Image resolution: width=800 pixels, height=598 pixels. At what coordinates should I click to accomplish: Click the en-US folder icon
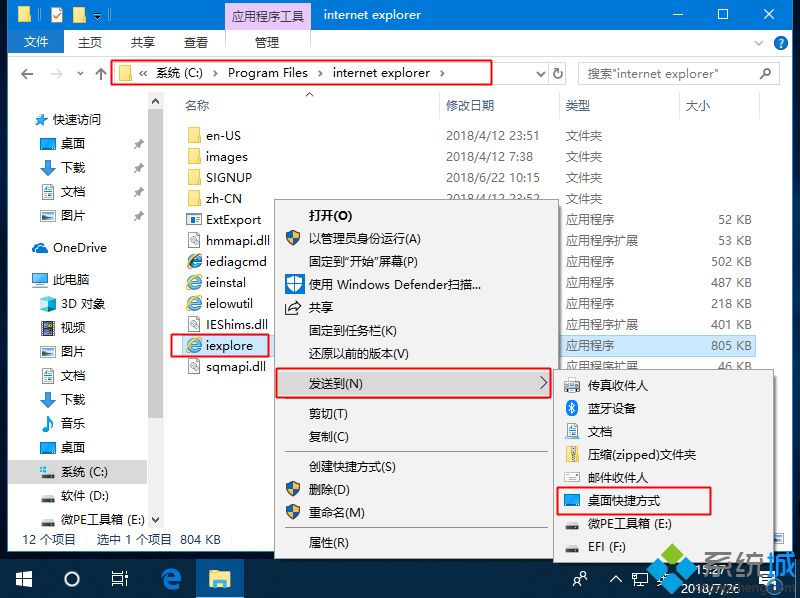pyautogui.click(x=194, y=135)
